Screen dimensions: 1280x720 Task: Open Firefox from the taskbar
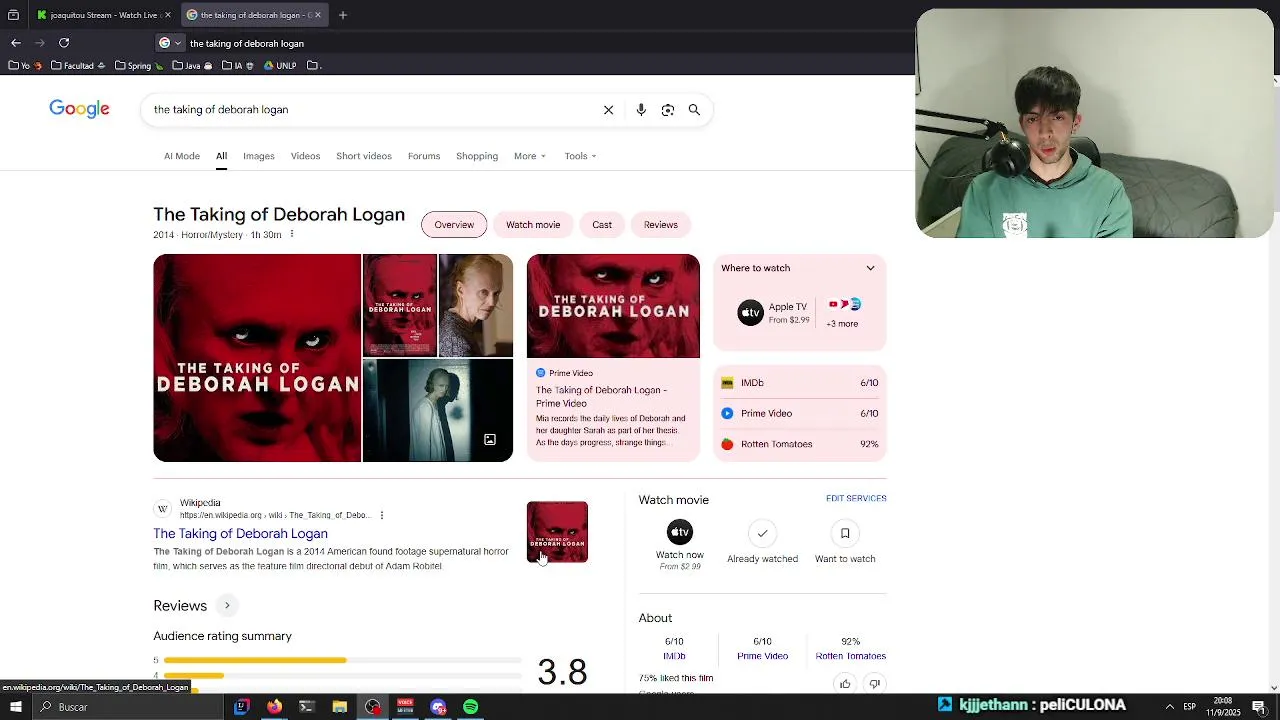click(x=274, y=707)
